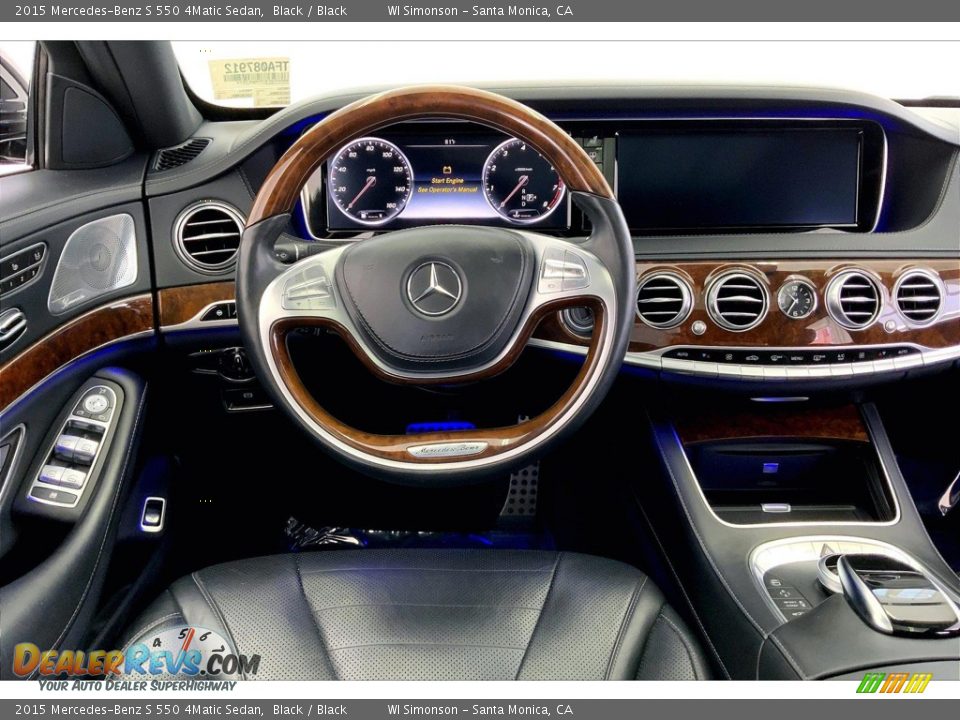Click the front window switches on door
The width and height of the screenshot is (960, 720).
[x=76, y=447]
